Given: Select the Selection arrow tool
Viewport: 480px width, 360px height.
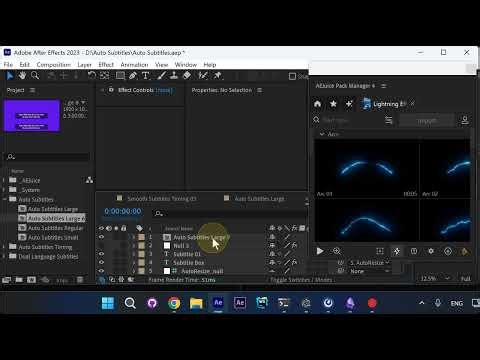Looking at the screenshot, I should coord(10,76).
